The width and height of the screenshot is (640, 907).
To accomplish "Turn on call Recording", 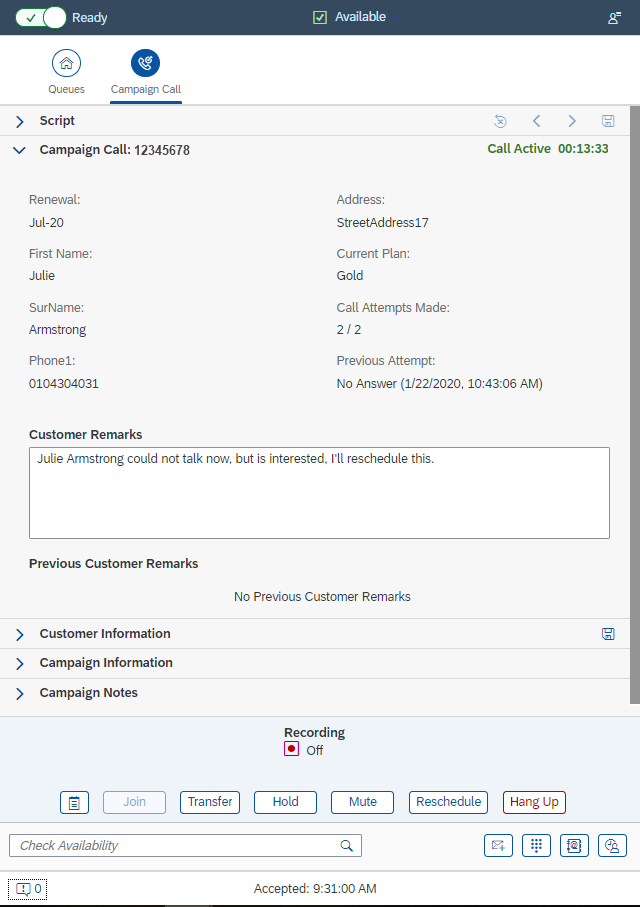I will (x=291, y=749).
